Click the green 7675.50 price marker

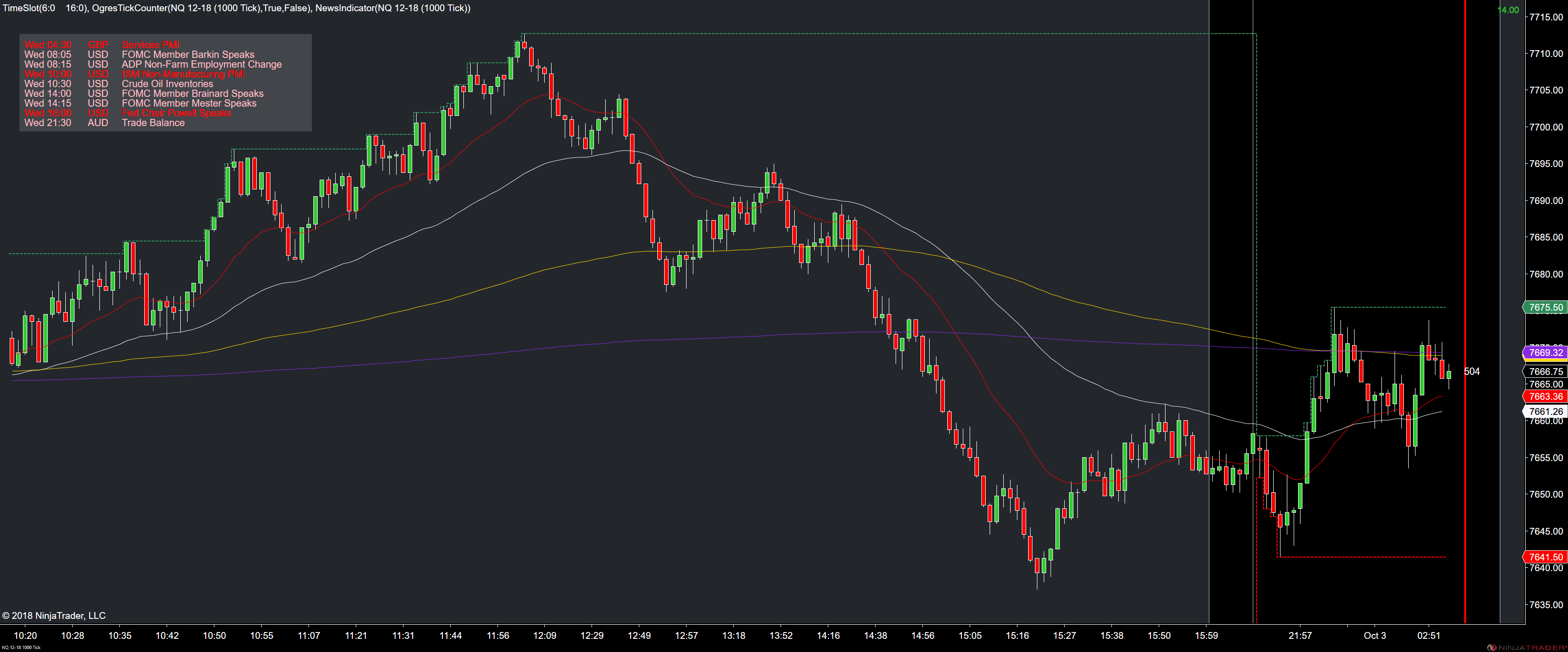[x=1545, y=307]
